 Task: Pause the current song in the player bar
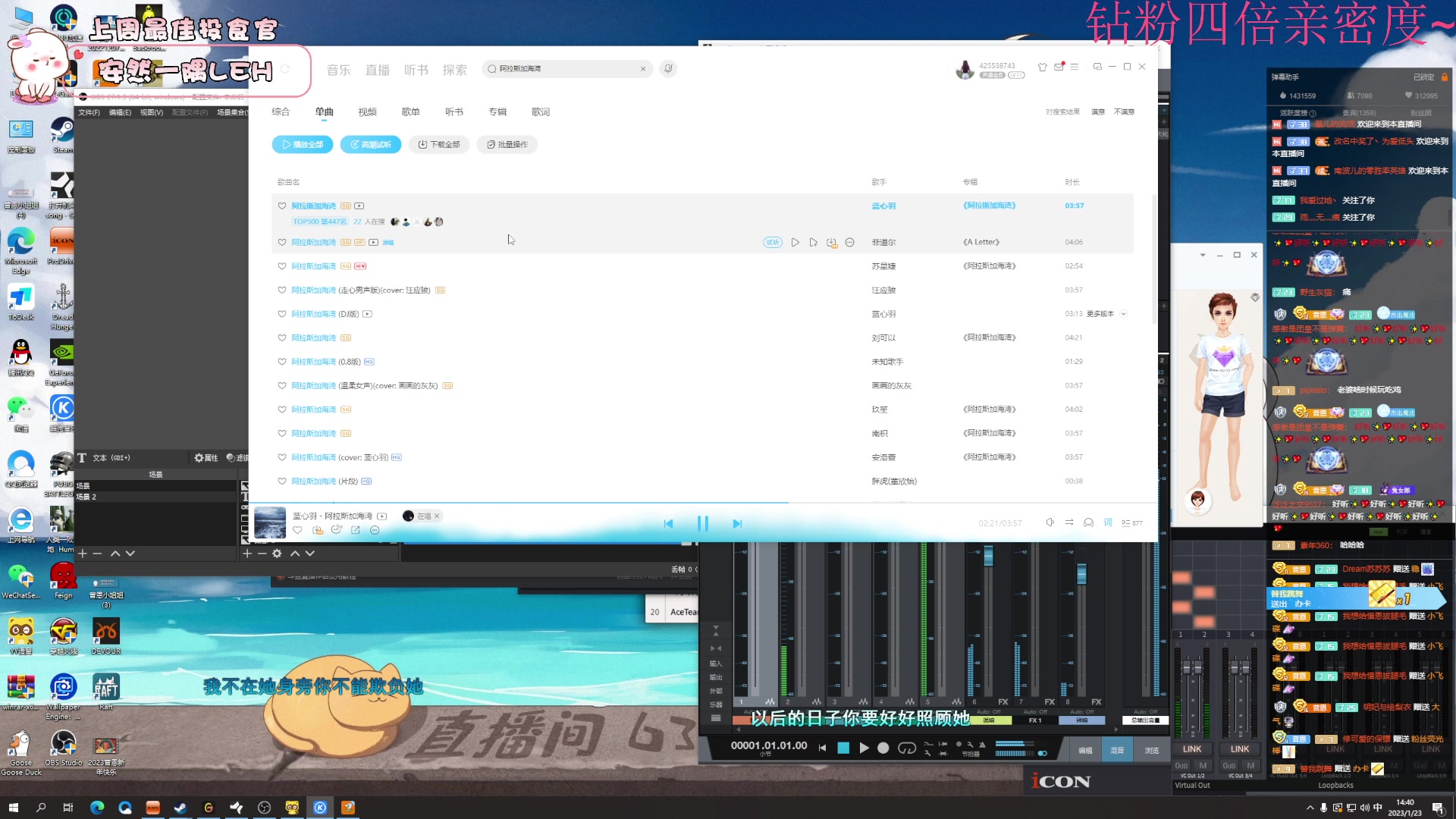pos(702,523)
